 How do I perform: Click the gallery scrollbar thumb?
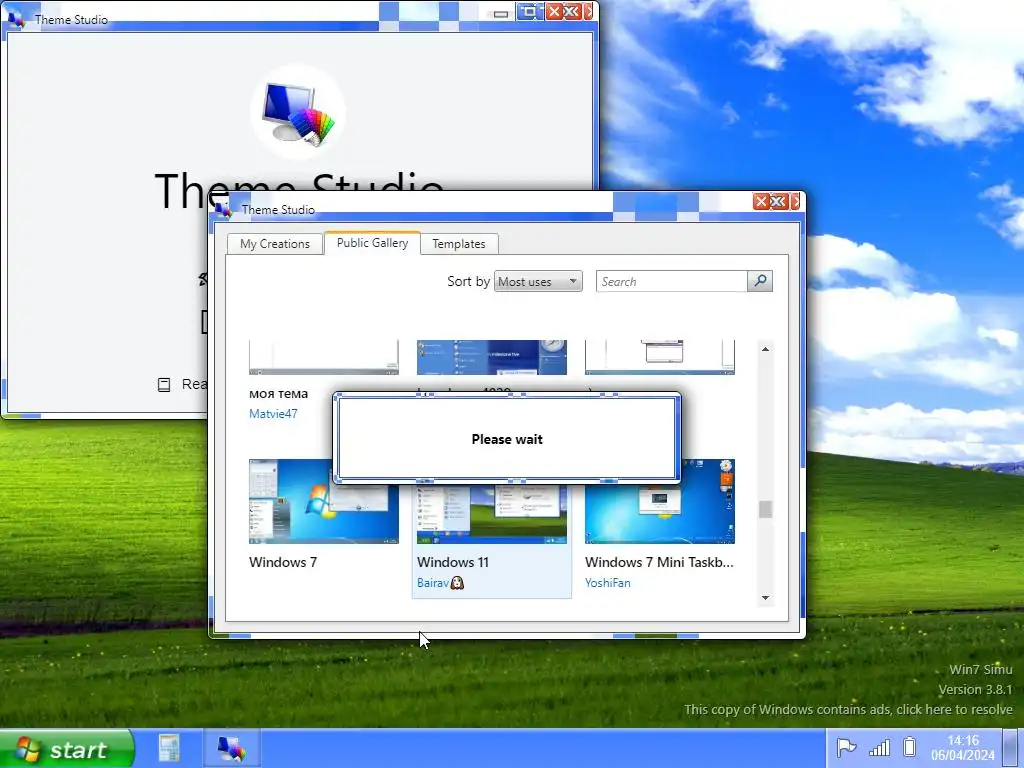pos(765,509)
